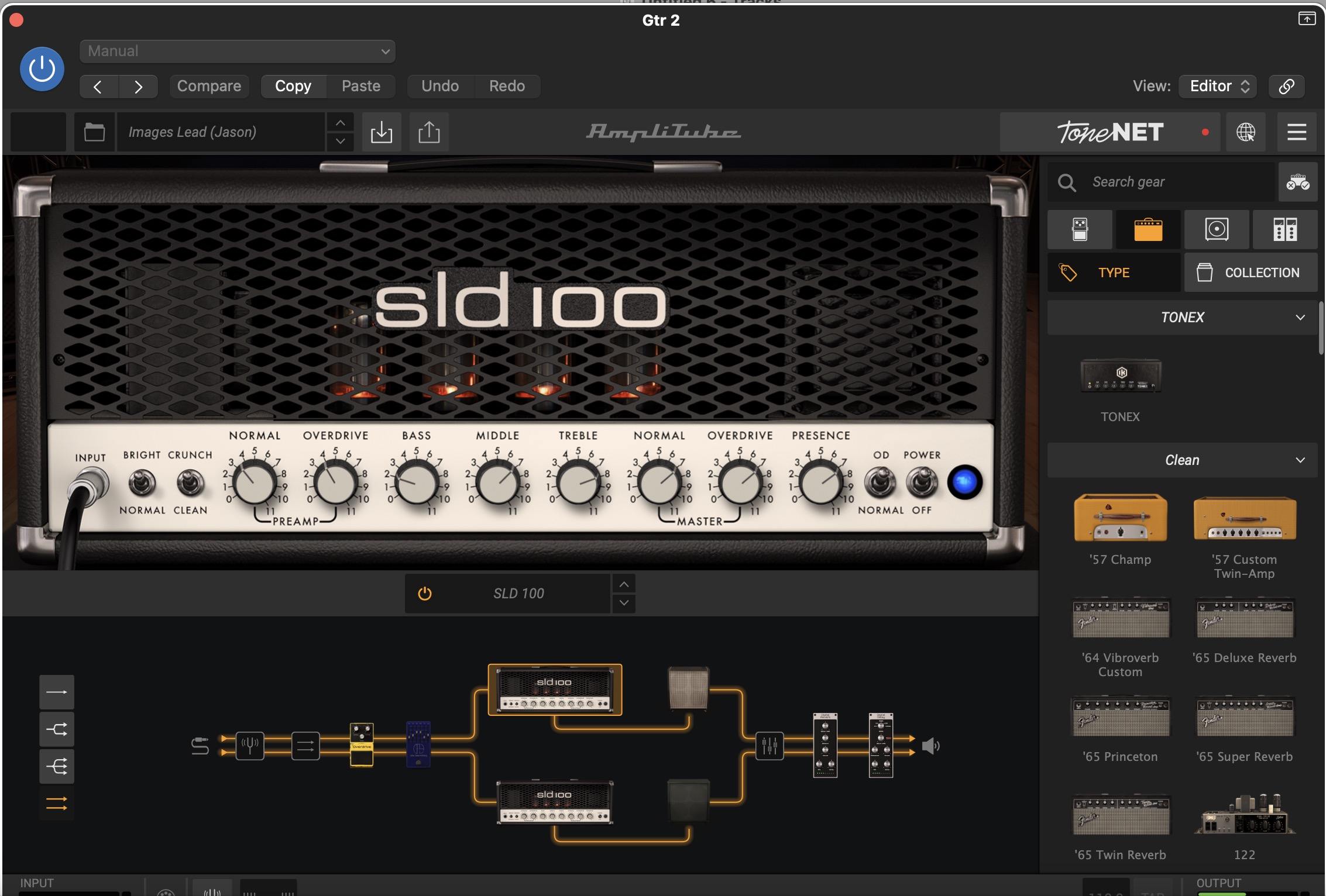
Task: Click the mixer block in signal chain
Action: click(x=770, y=746)
